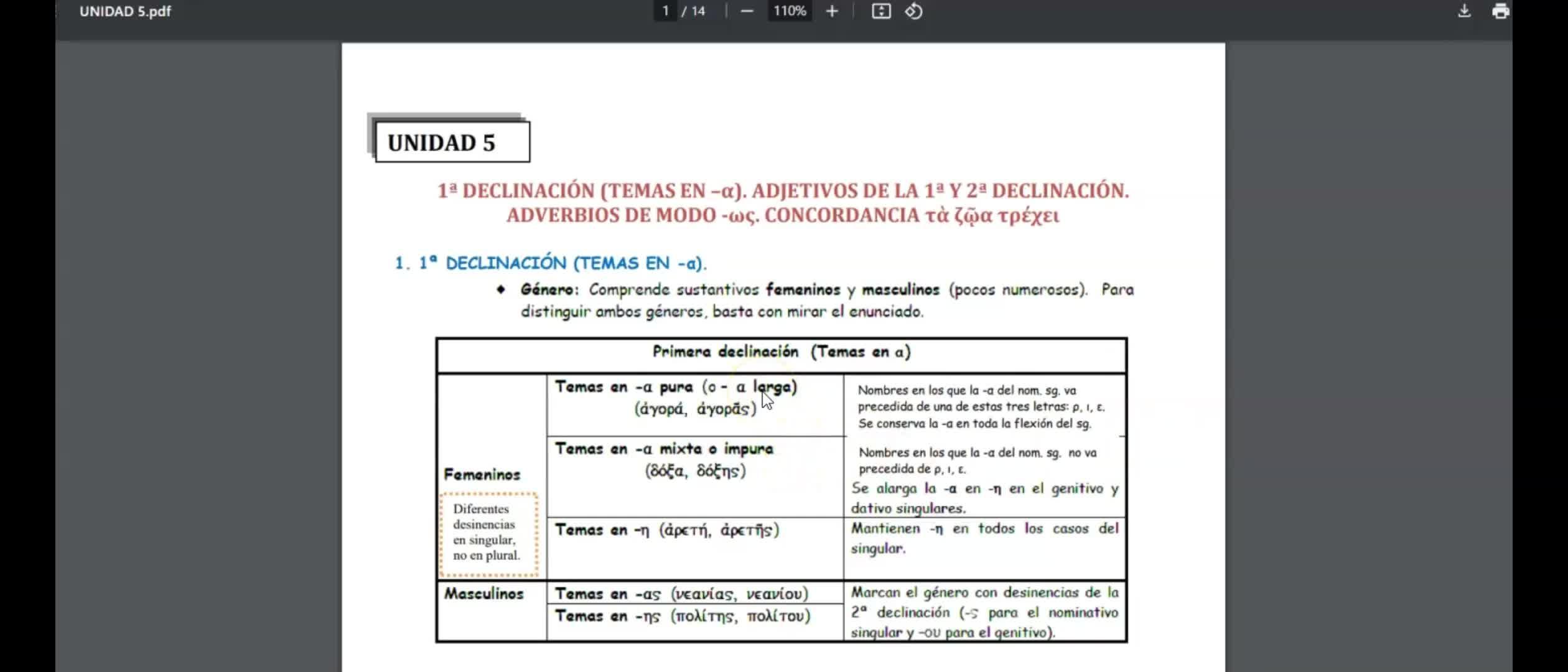Print the PDF document

pos(1500,11)
